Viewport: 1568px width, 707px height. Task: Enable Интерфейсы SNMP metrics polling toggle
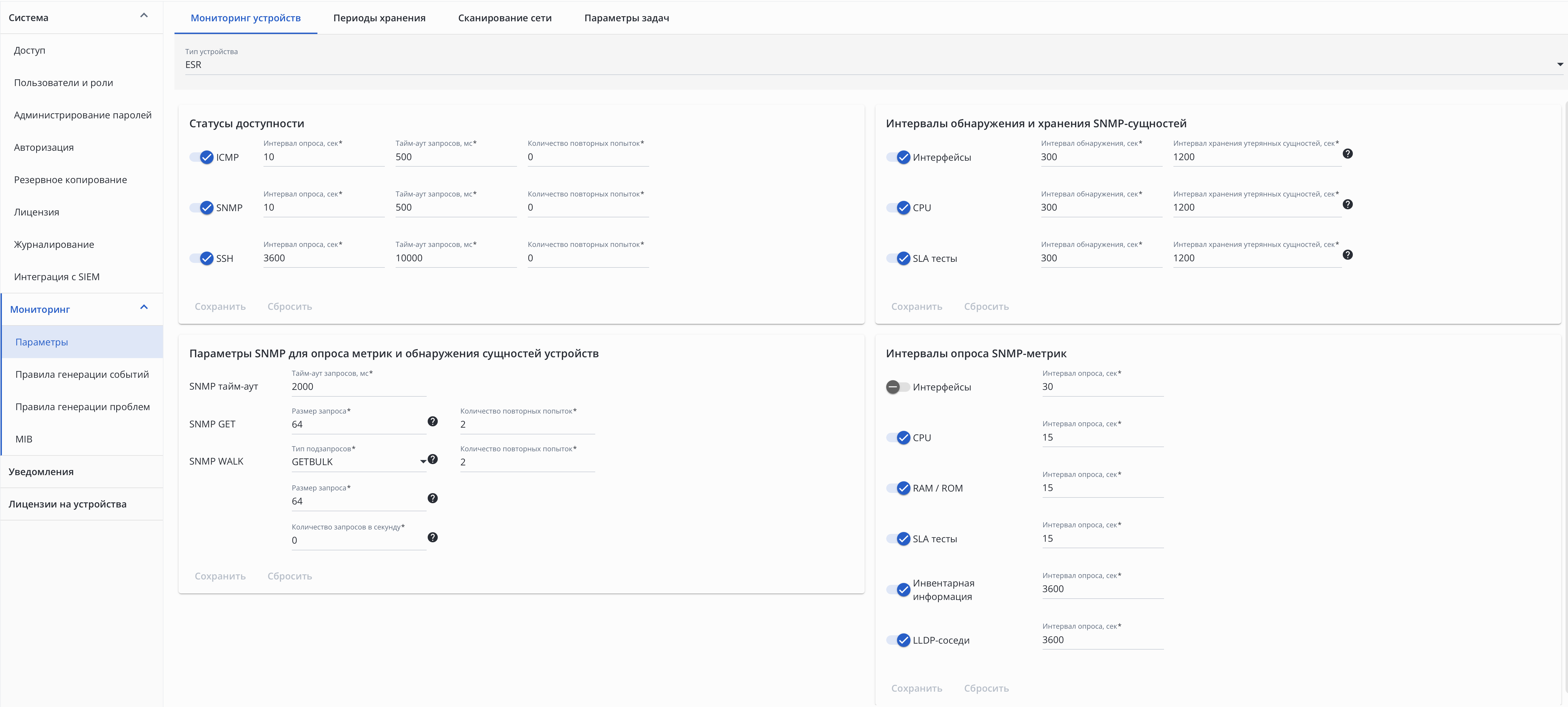tap(897, 387)
